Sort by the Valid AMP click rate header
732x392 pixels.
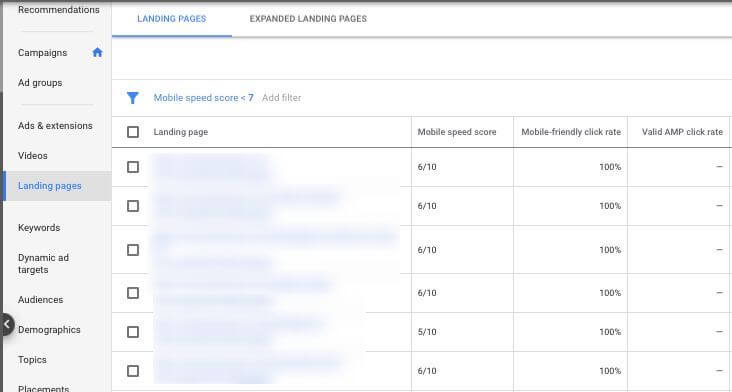click(682, 132)
